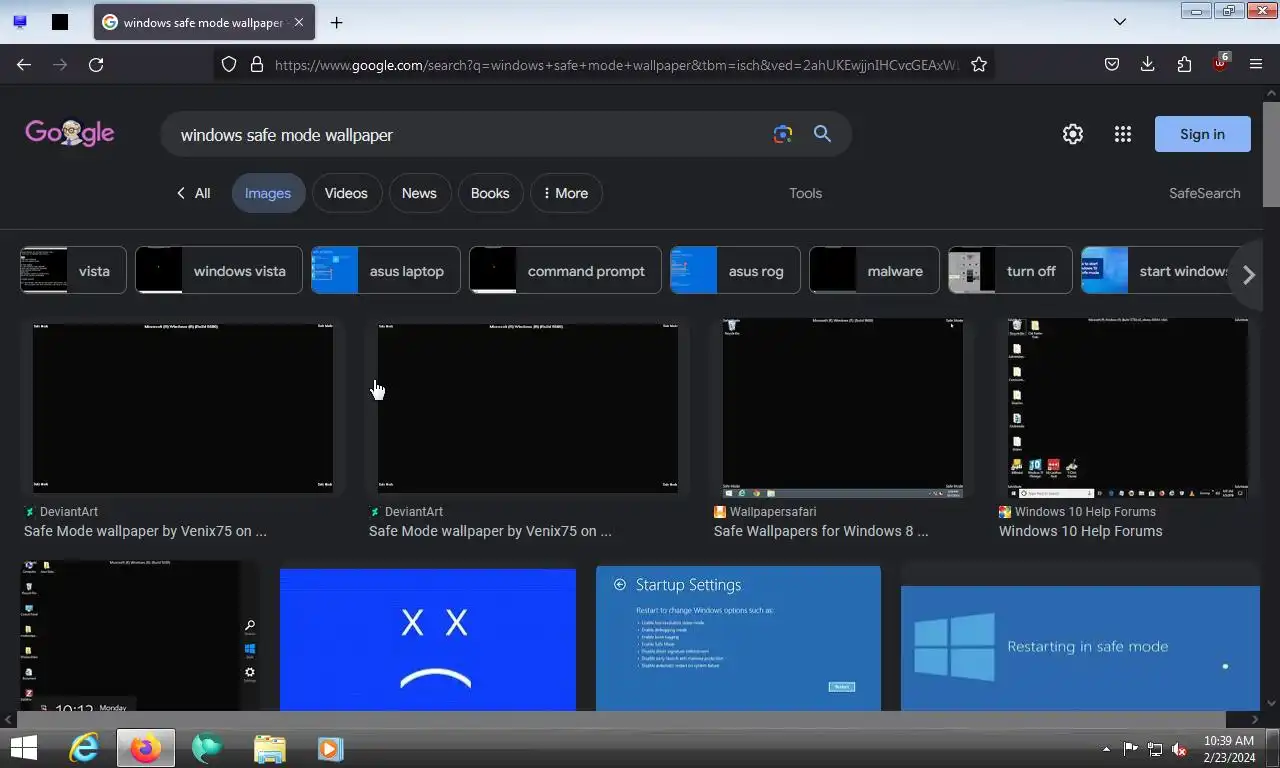List all open tabs dropdown
1280x768 pixels.
pyautogui.click(x=1120, y=22)
